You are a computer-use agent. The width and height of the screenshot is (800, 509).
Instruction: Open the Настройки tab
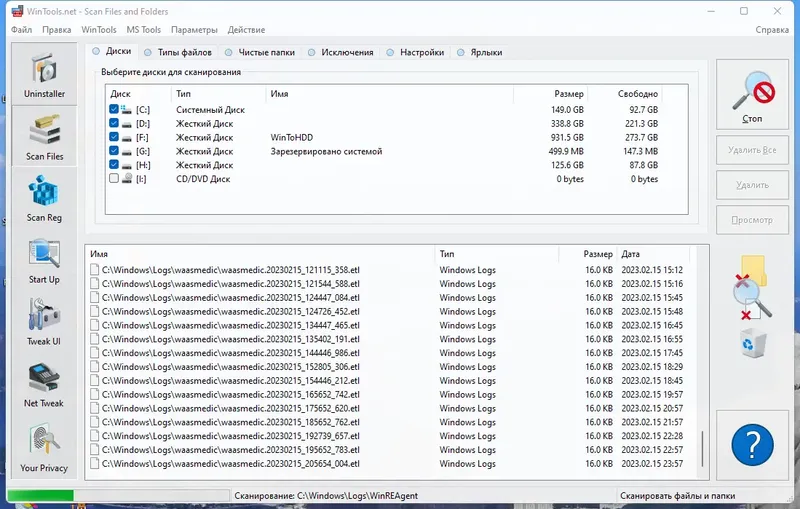(x=415, y=52)
